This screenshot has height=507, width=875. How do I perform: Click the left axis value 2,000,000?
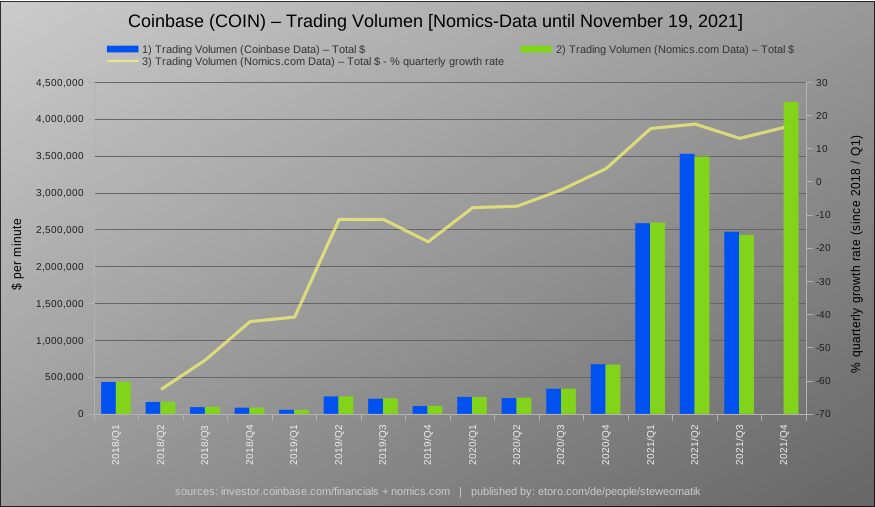(60, 267)
